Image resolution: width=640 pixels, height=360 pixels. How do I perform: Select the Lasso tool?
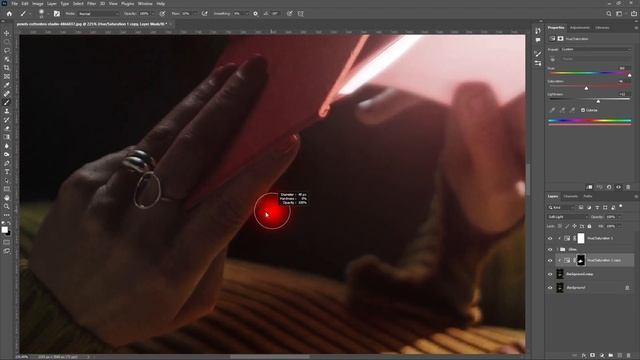[7, 51]
